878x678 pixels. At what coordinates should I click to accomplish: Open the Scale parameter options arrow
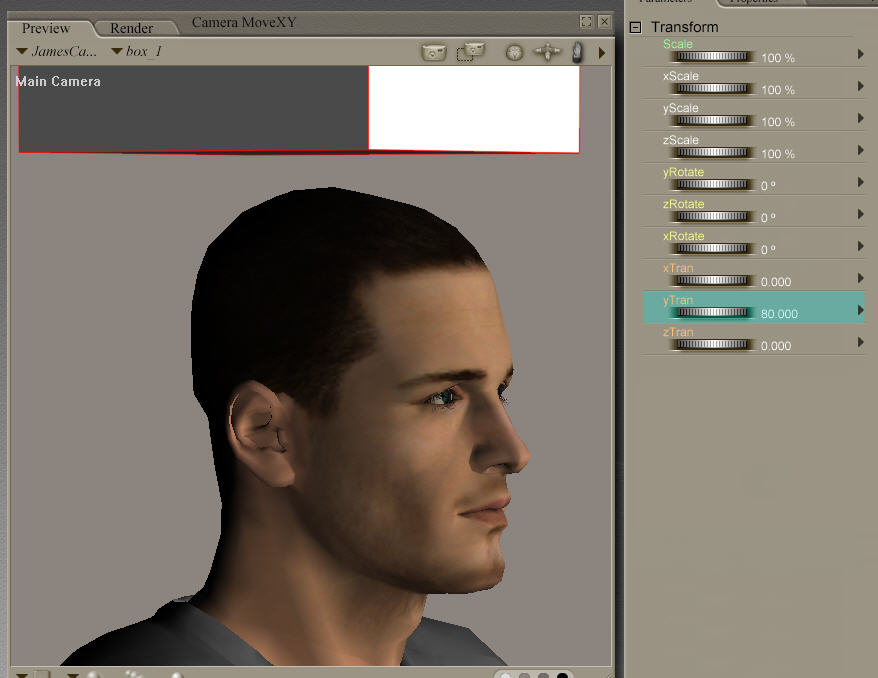[x=861, y=54]
